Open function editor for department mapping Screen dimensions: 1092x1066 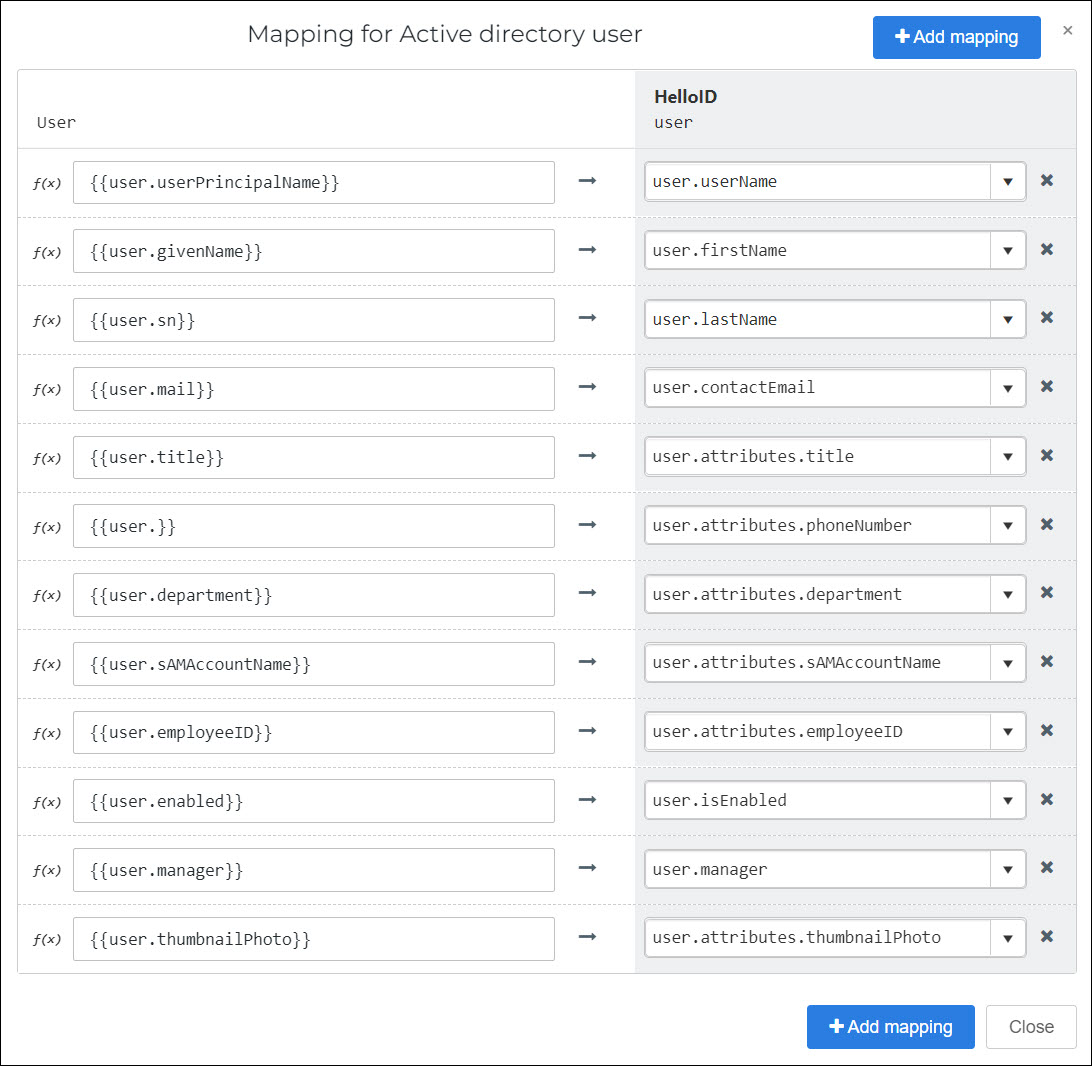(47, 595)
